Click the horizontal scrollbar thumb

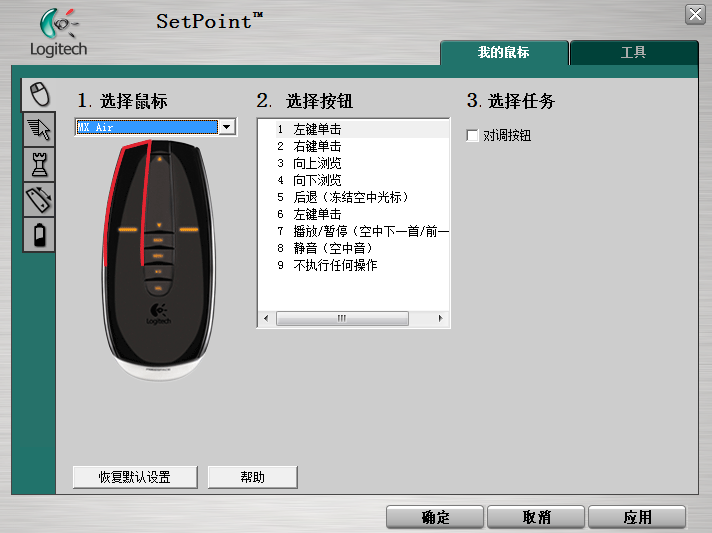tap(342, 318)
